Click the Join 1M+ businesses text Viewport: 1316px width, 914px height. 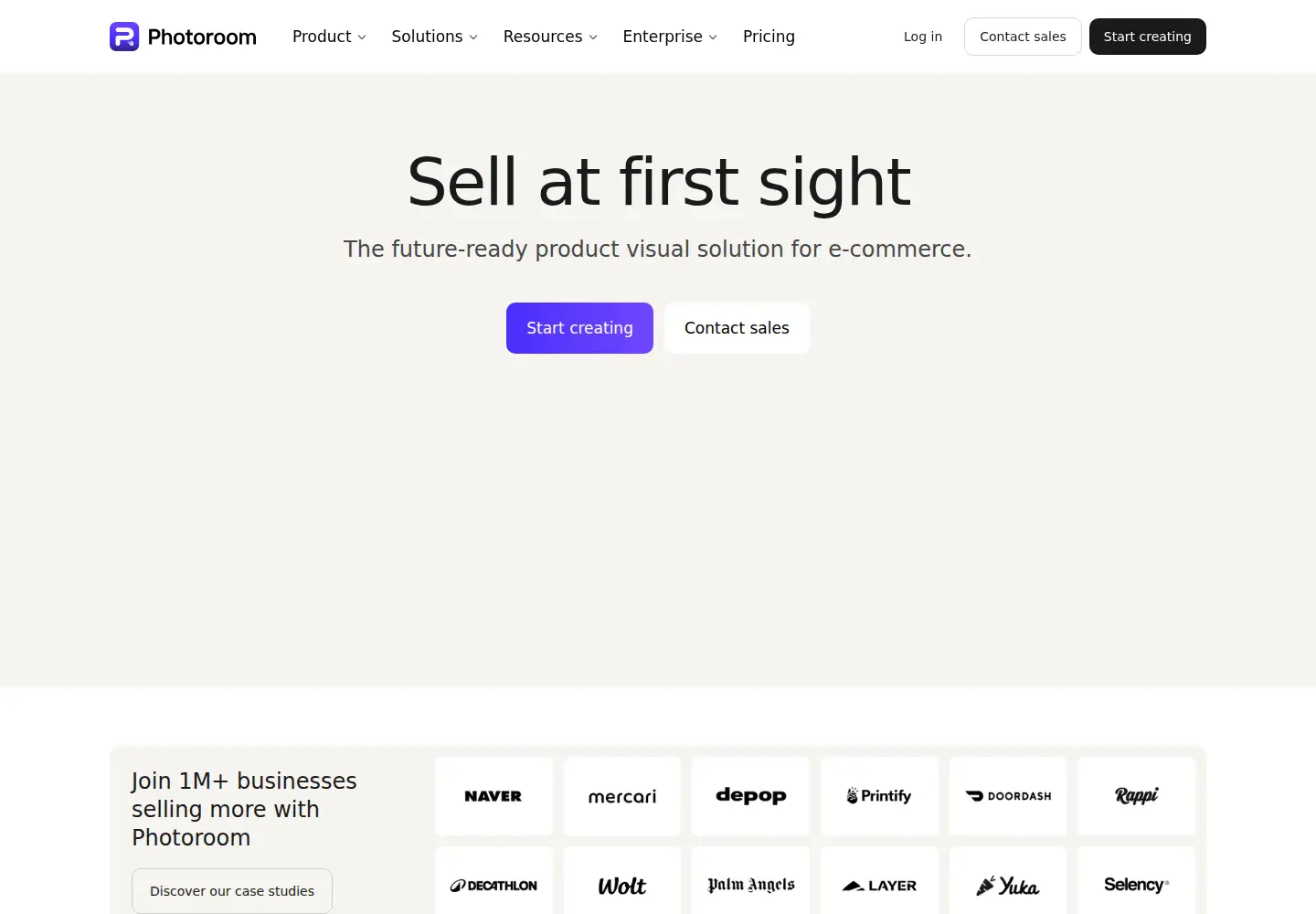coord(244,809)
